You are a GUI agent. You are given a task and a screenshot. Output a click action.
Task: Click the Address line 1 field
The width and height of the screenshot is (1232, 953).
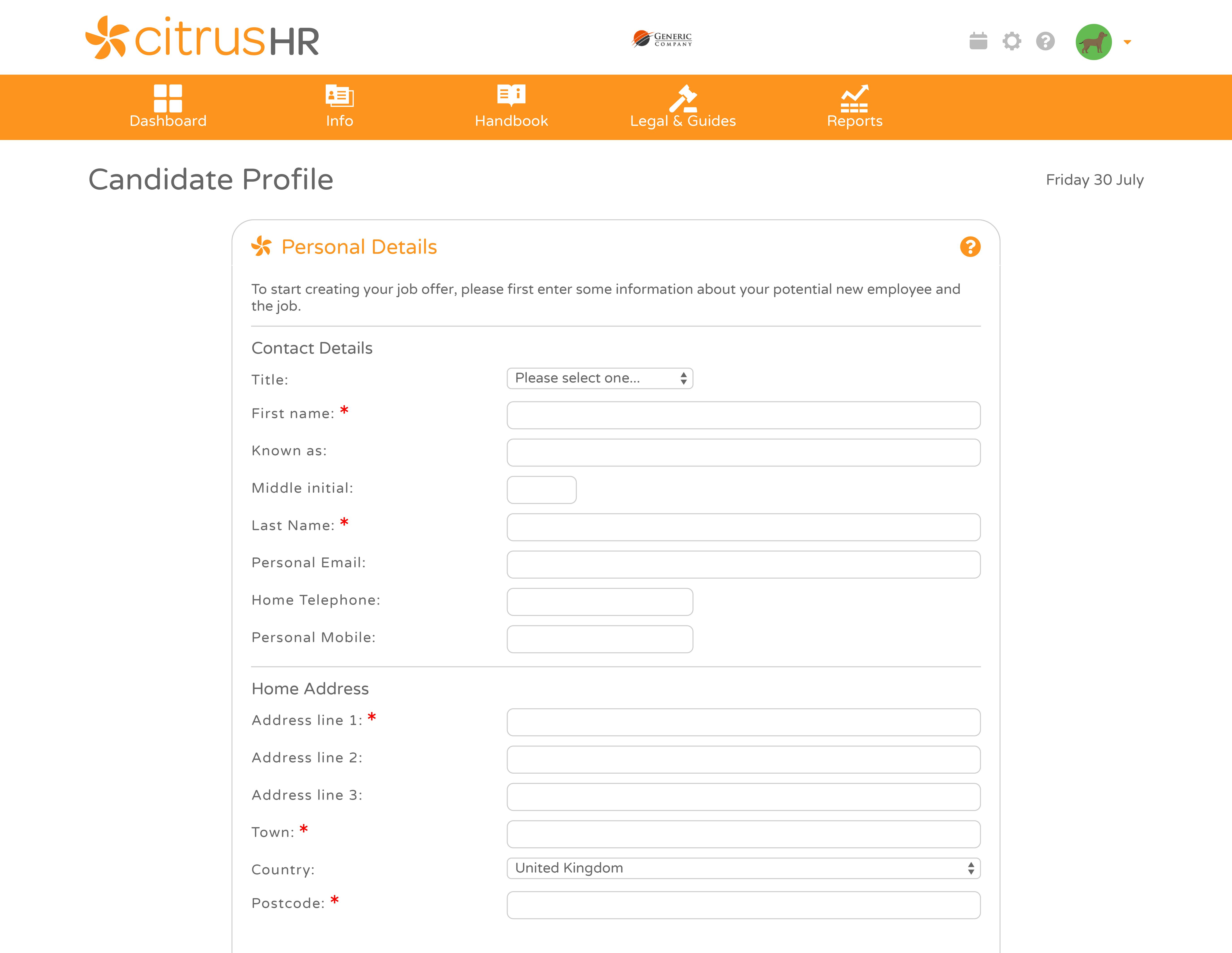pyautogui.click(x=743, y=722)
